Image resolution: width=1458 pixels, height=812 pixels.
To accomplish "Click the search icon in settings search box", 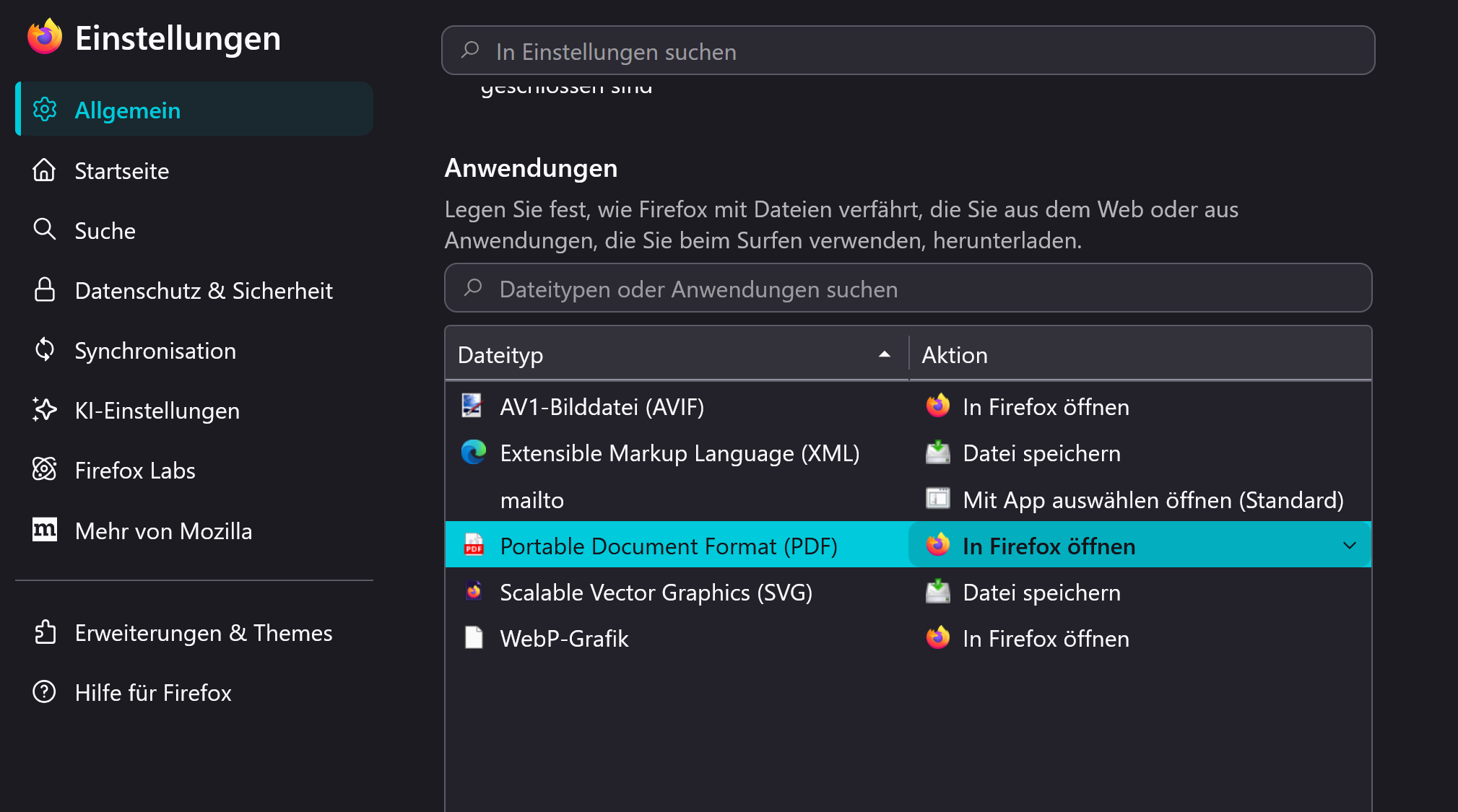I will point(471,50).
